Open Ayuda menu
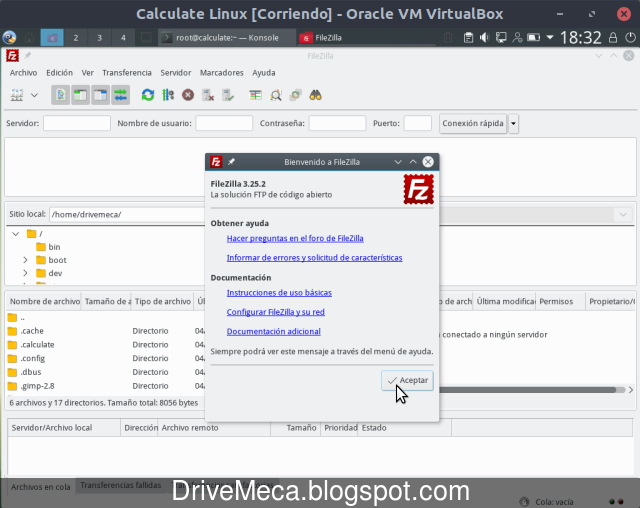Image resolution: width=640 pixels, height=508 pixels. (x=264, y=73)
